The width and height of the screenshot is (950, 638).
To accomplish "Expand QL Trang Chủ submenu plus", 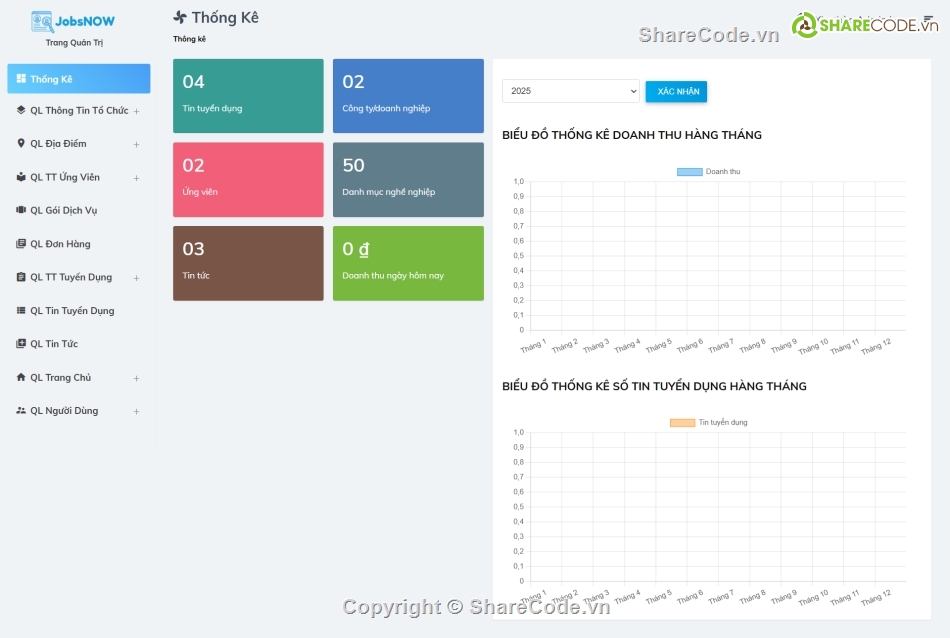I will tap(136, 378).
